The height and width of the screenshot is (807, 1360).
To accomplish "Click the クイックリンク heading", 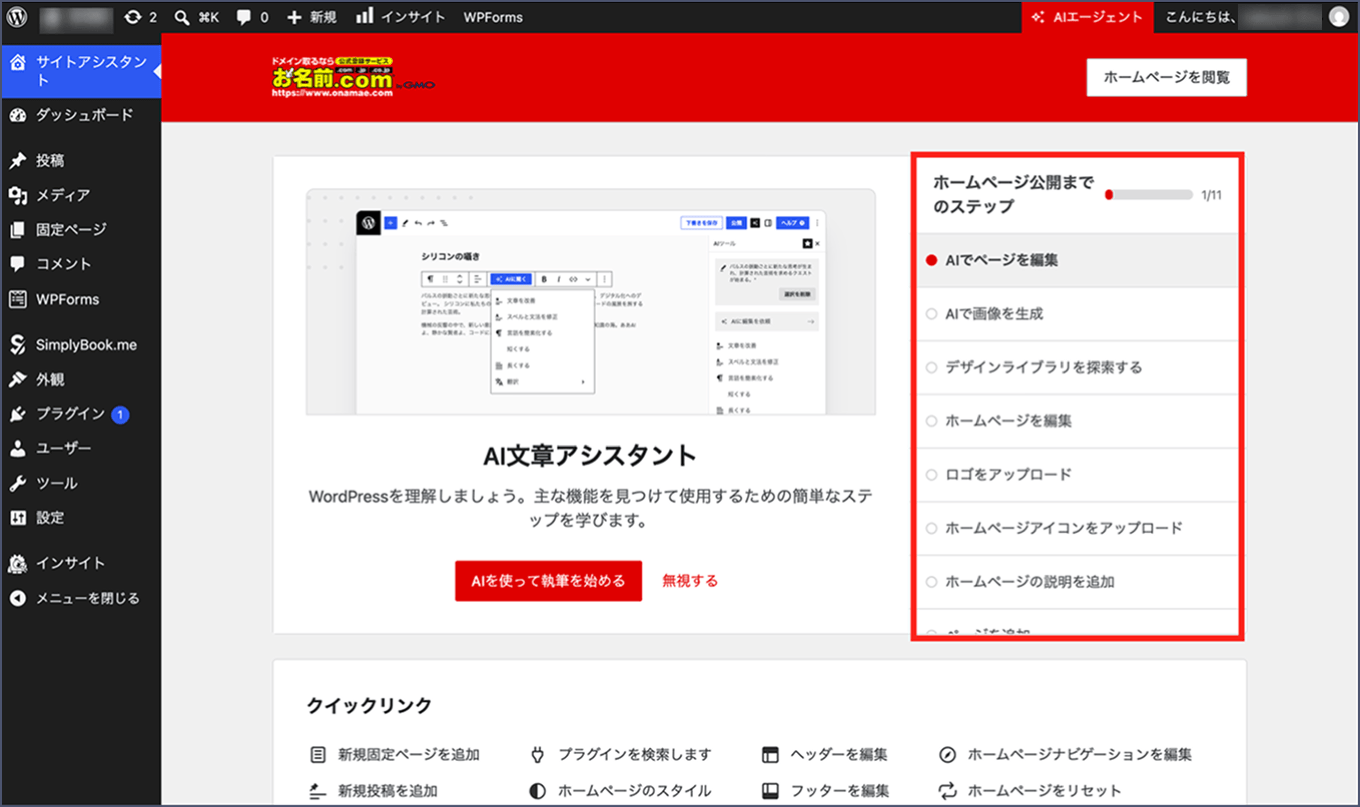I will 369,706.
